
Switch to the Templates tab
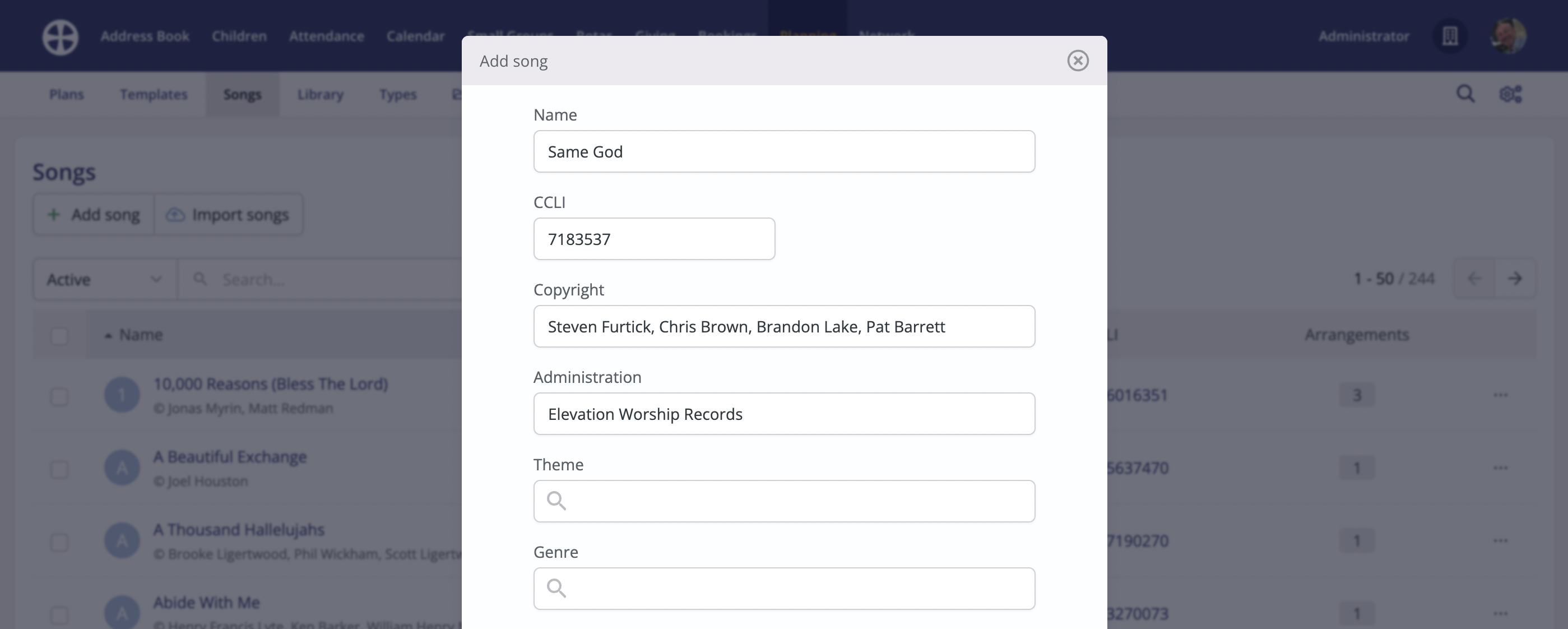pos(154,94)
